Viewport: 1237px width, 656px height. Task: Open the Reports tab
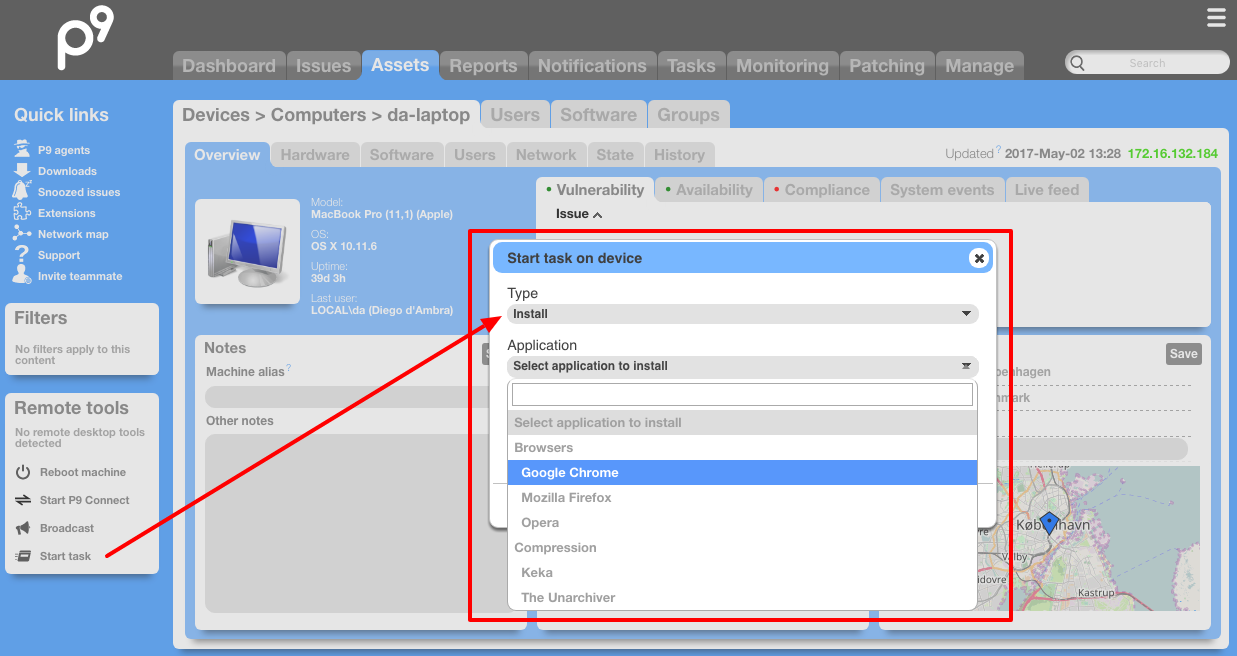point(483,66)
